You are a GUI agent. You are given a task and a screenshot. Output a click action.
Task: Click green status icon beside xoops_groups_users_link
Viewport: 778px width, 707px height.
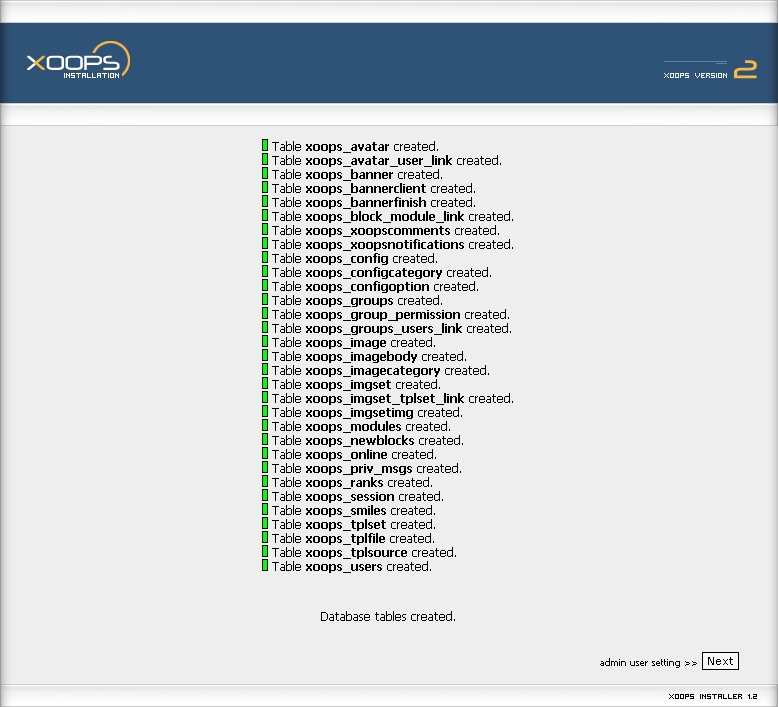point(265,327)
